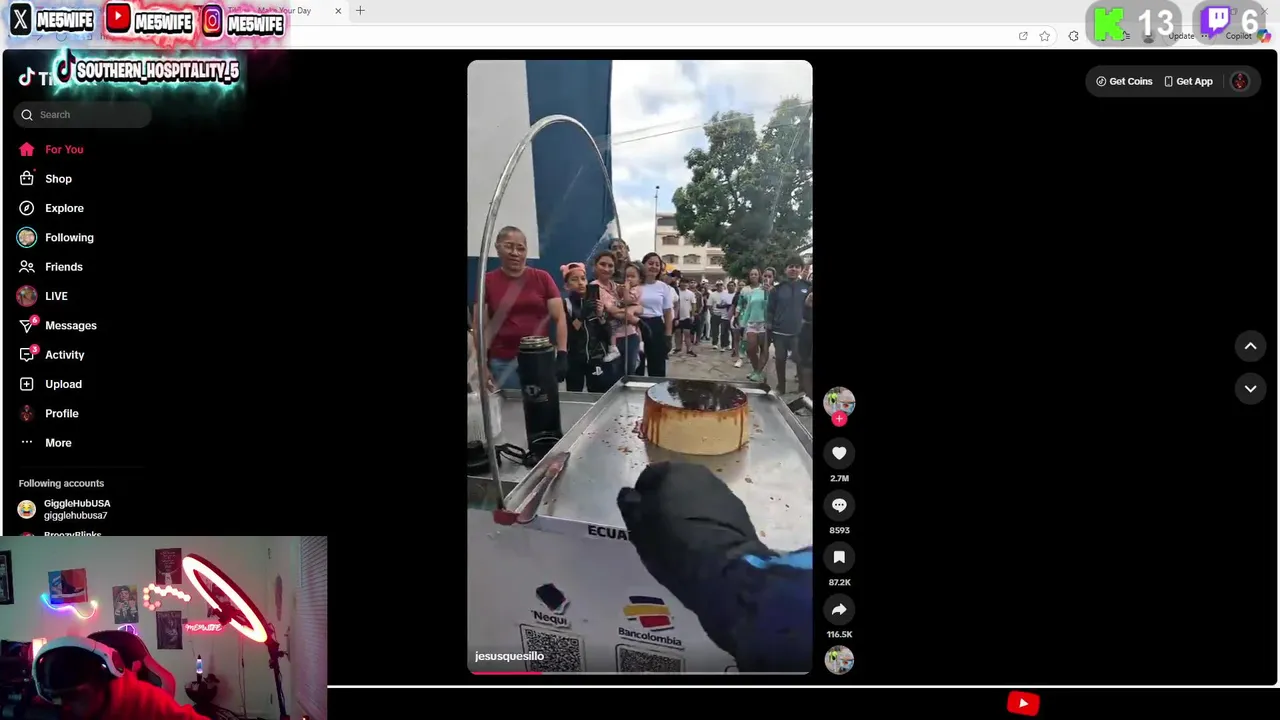Open comments with the 8593 bubble icon
This screenshot has width=1280, height=720.
[839, 505]
